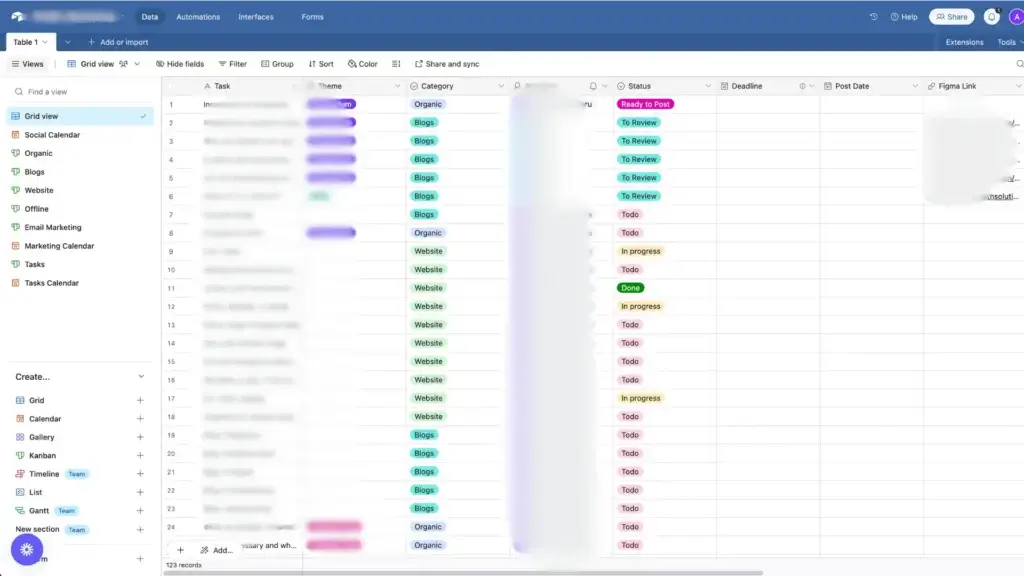Select the active Grid view in sidebar

80,116
